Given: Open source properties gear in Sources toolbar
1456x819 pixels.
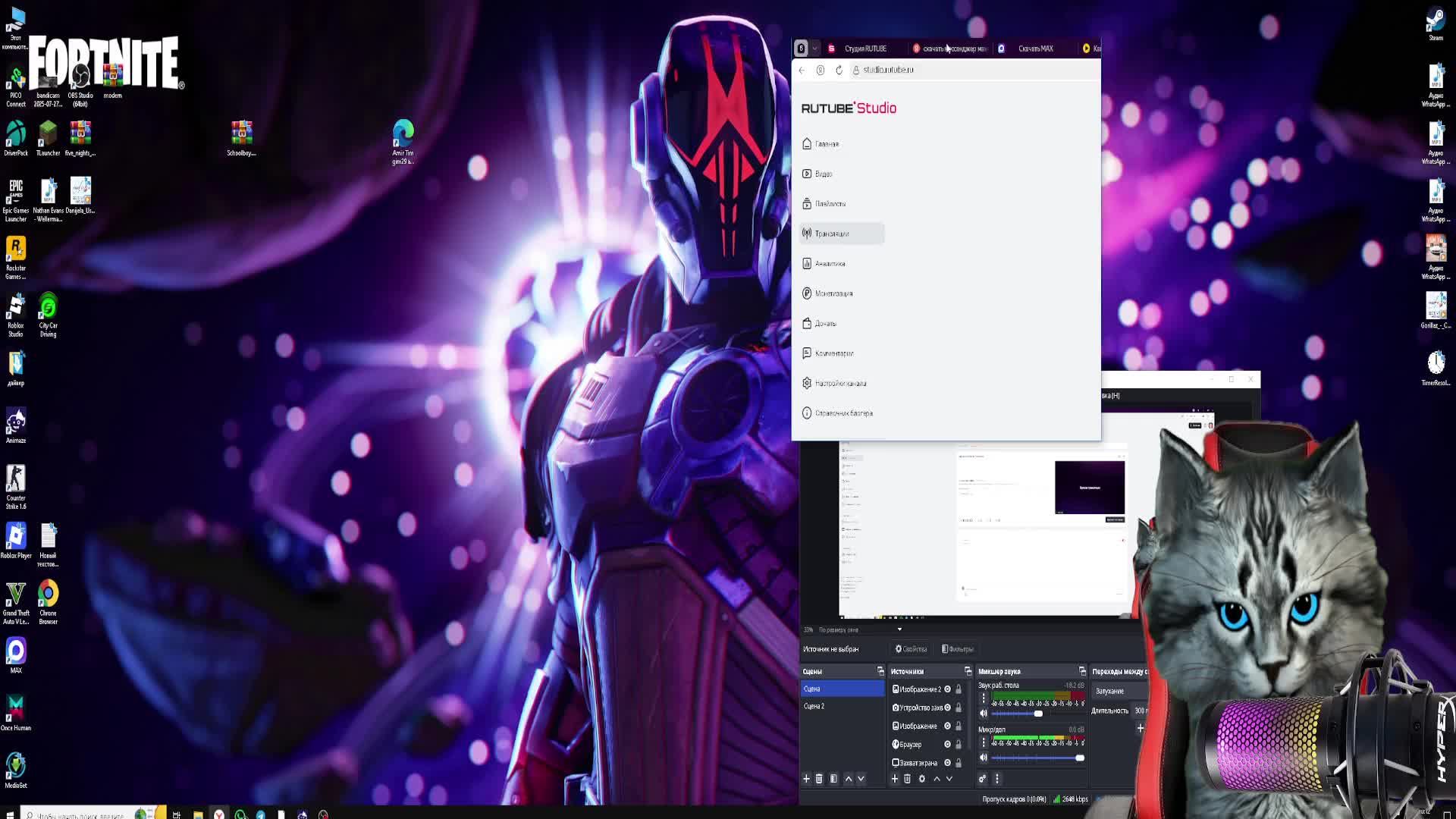Looking at the screenshot, I should pyautogui.click(x=922, y=779).
